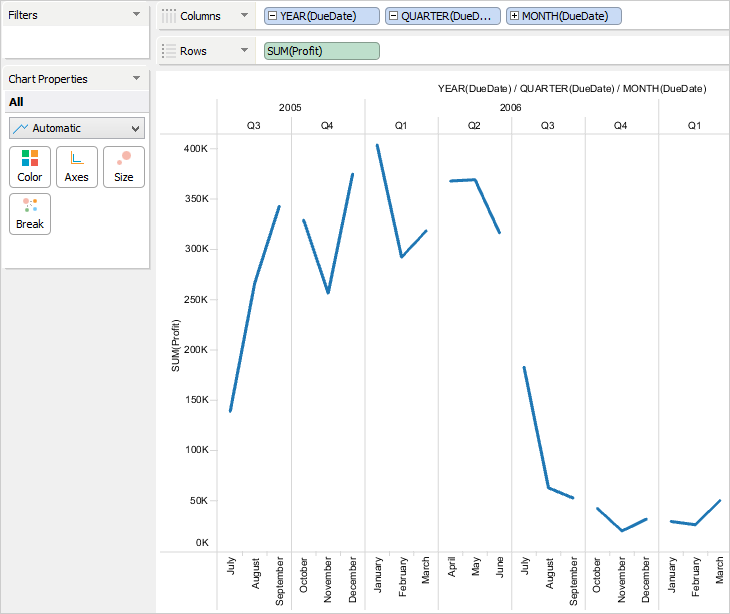Click the YEAR/QUARTER/MONTH chart header title
The width and height of the screenshot is (730, 614).
point(572,88)
